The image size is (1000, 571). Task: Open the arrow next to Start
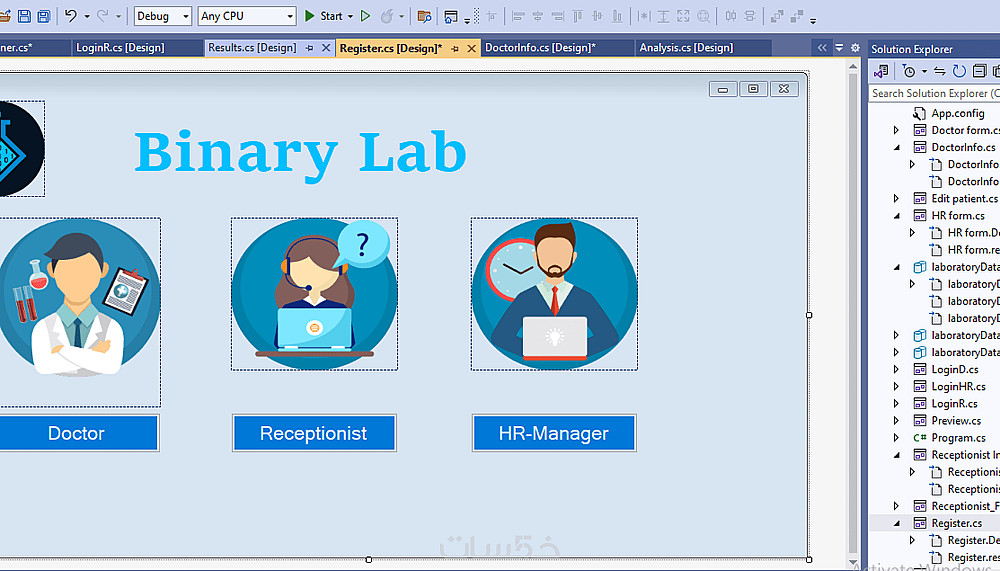click(x=350, y=17)
